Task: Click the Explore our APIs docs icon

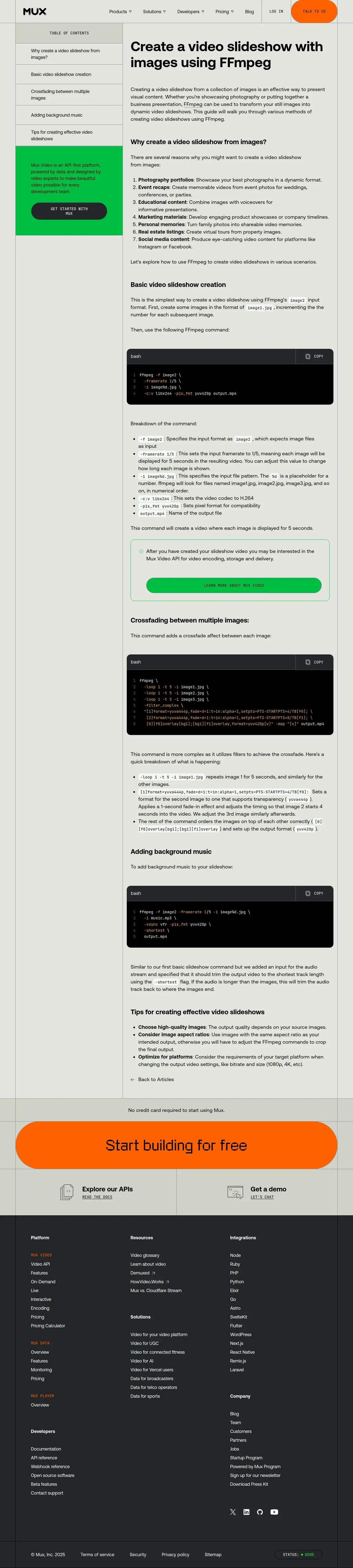Action: [x=67, y=1192]
